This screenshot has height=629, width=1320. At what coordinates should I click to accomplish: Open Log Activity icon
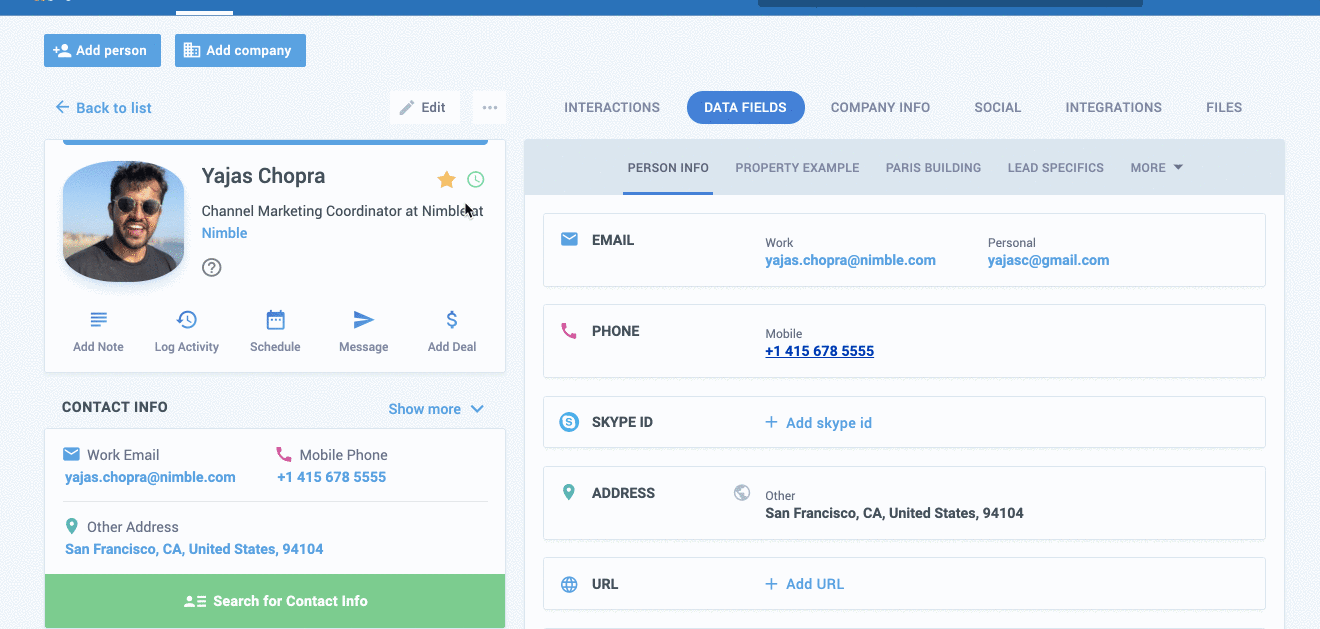click(186, 320)
